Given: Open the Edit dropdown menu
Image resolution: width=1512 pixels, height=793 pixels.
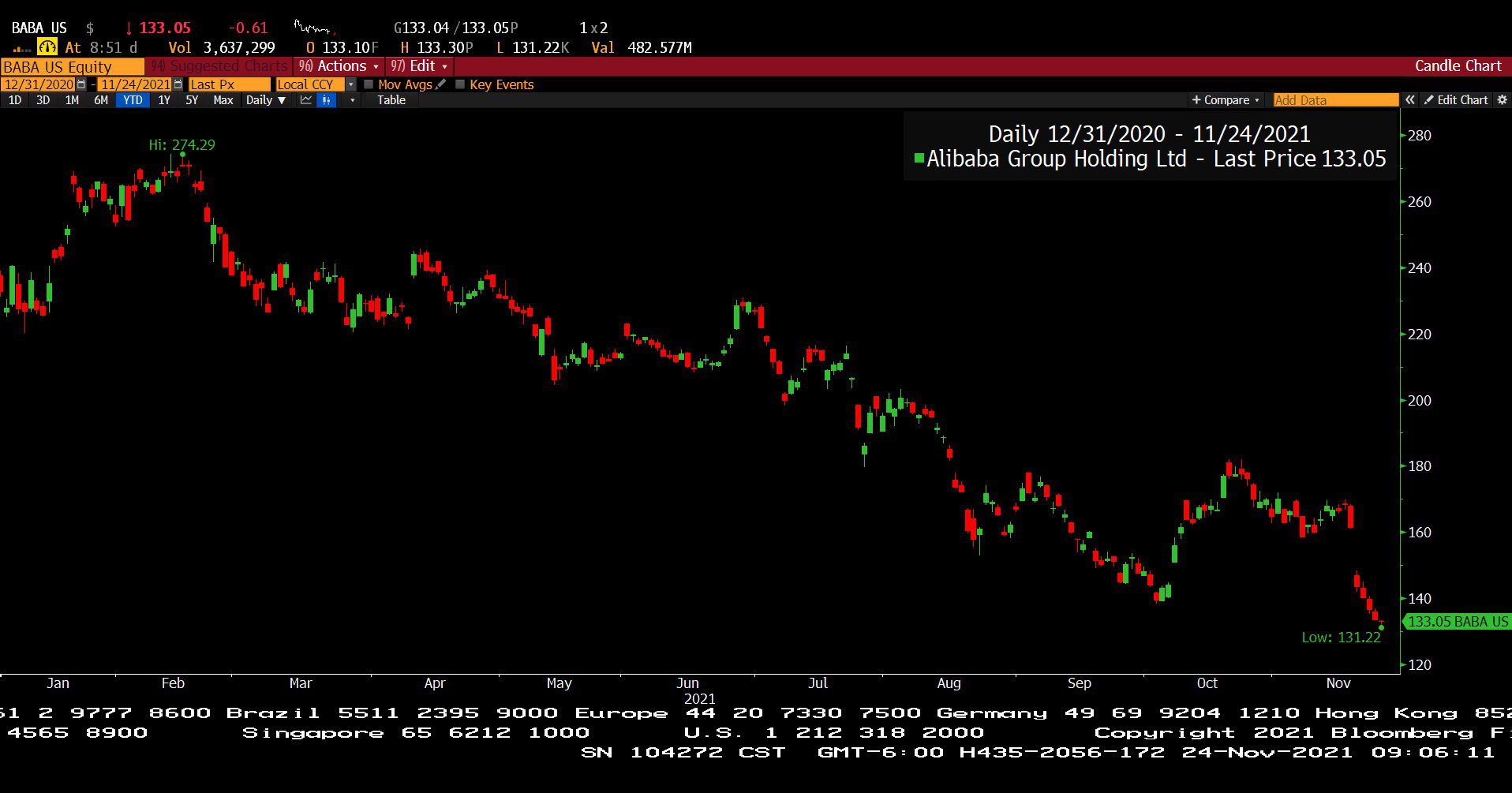Looking at the screenshot, I should pos(419,66).
